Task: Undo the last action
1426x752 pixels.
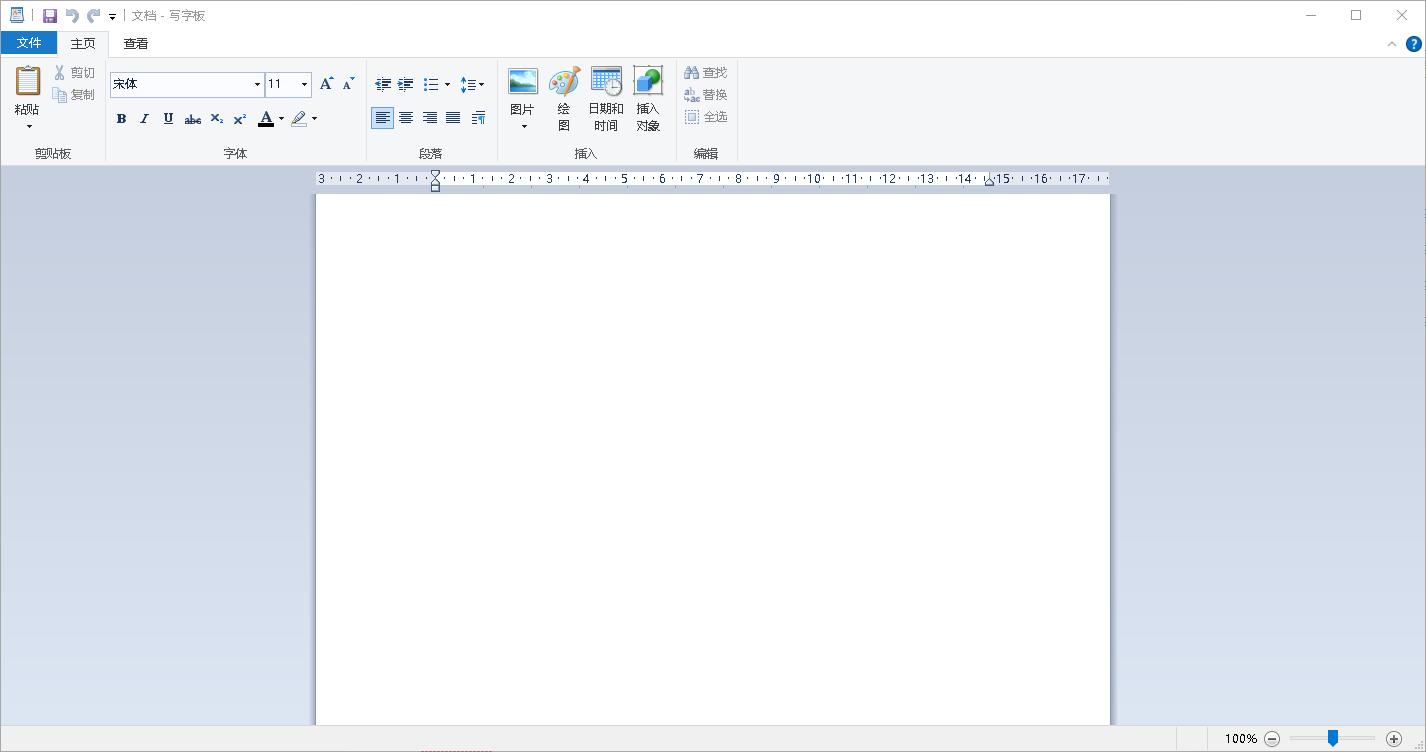Action: [x=72, y=16]
